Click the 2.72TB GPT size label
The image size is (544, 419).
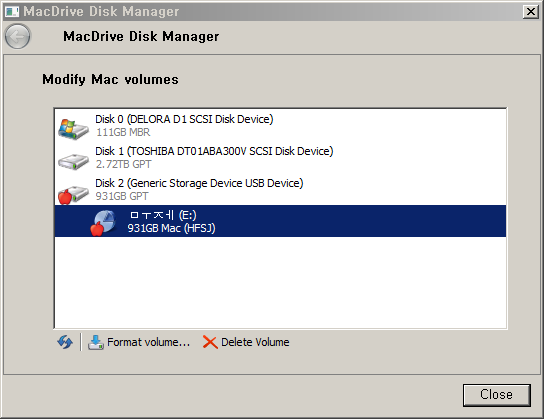click(x=123, y=164)
